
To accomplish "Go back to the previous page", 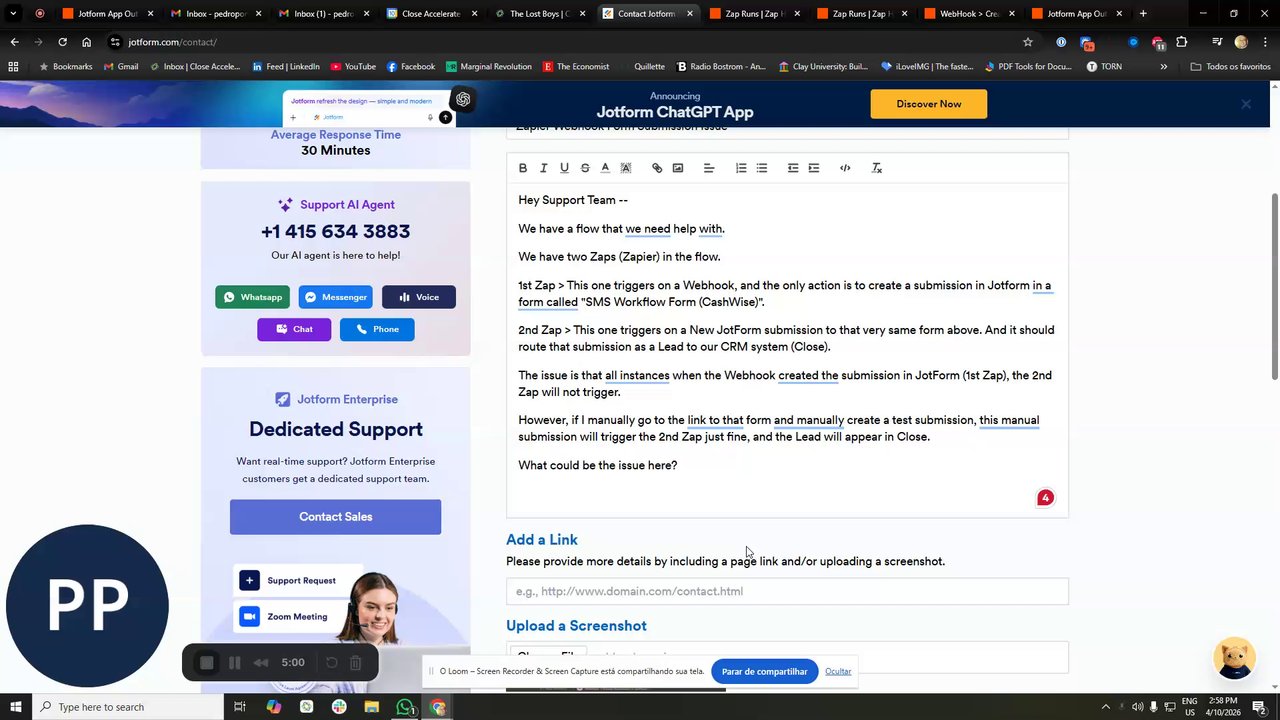I will point(14,42).
